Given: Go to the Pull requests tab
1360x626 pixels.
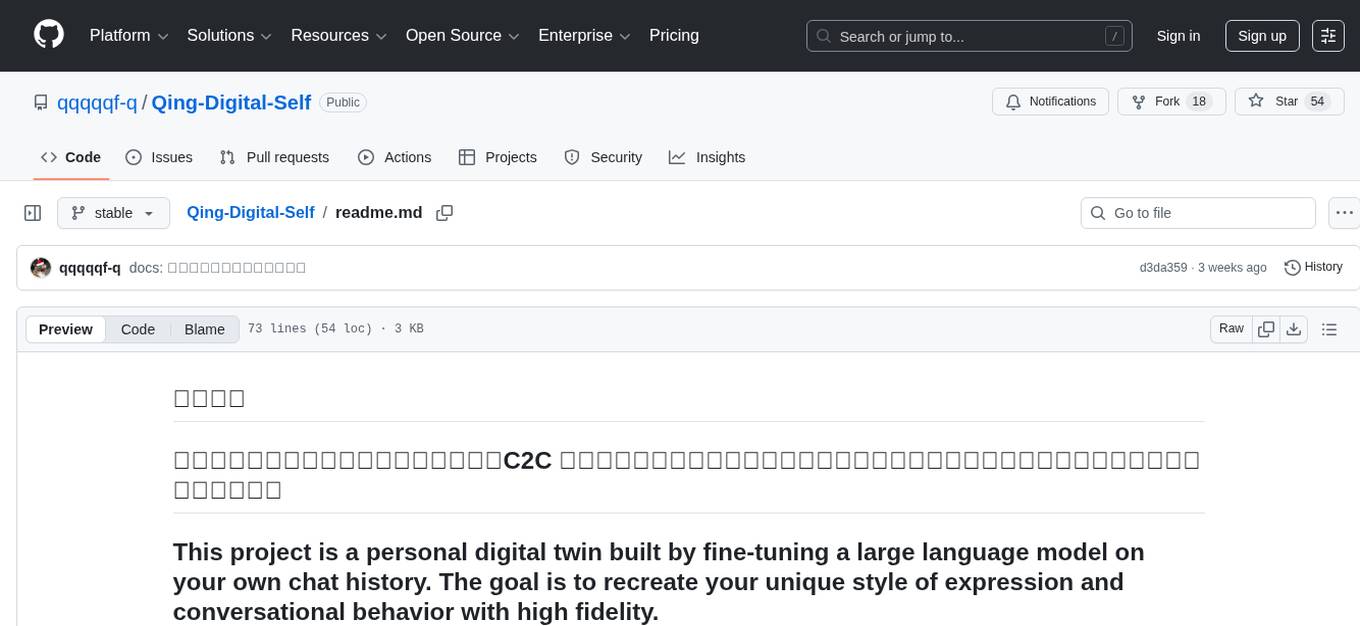Looking at the screenshot, I should pos(274,157).
